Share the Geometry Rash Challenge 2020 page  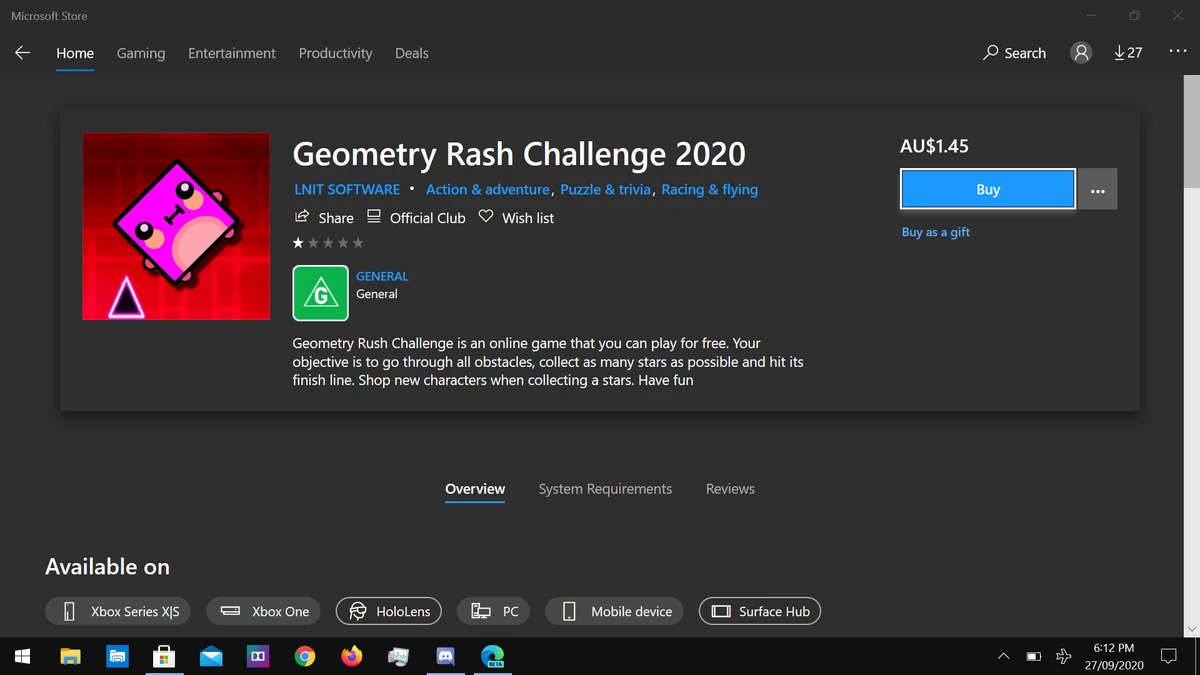[323, 217]
